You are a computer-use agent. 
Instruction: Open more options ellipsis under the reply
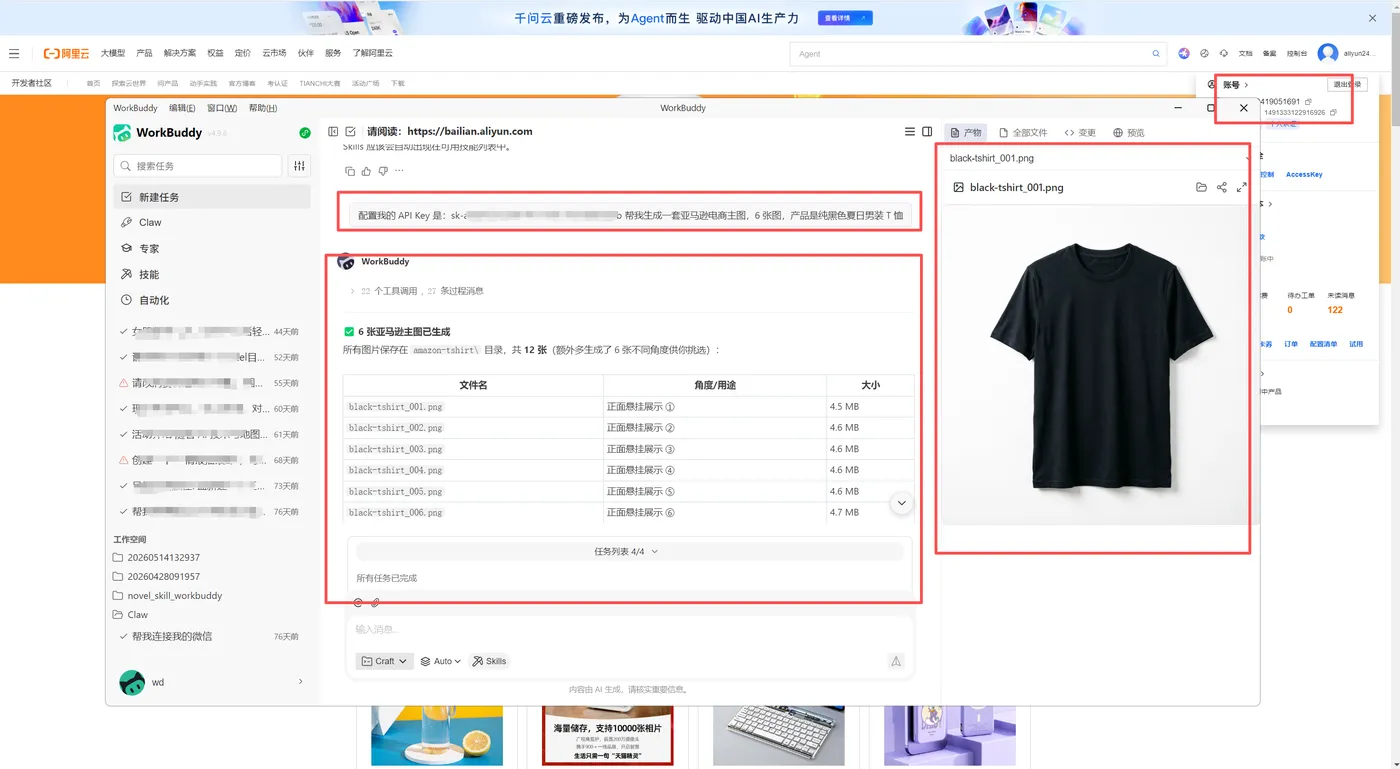point(399,171)
